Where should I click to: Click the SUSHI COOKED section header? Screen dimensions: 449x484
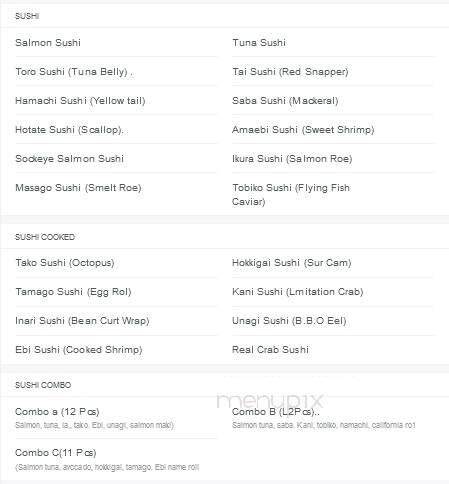(x=45, y=237)
